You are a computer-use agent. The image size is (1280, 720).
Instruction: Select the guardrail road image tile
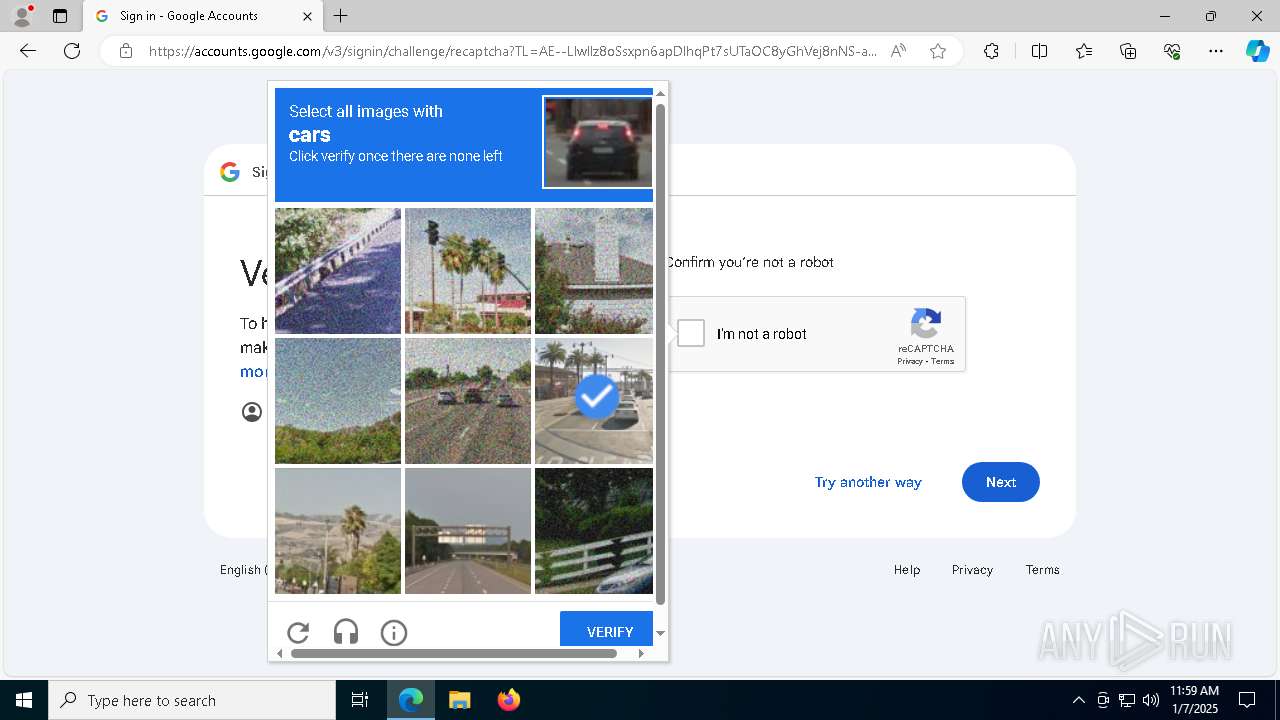coord(338,271)
